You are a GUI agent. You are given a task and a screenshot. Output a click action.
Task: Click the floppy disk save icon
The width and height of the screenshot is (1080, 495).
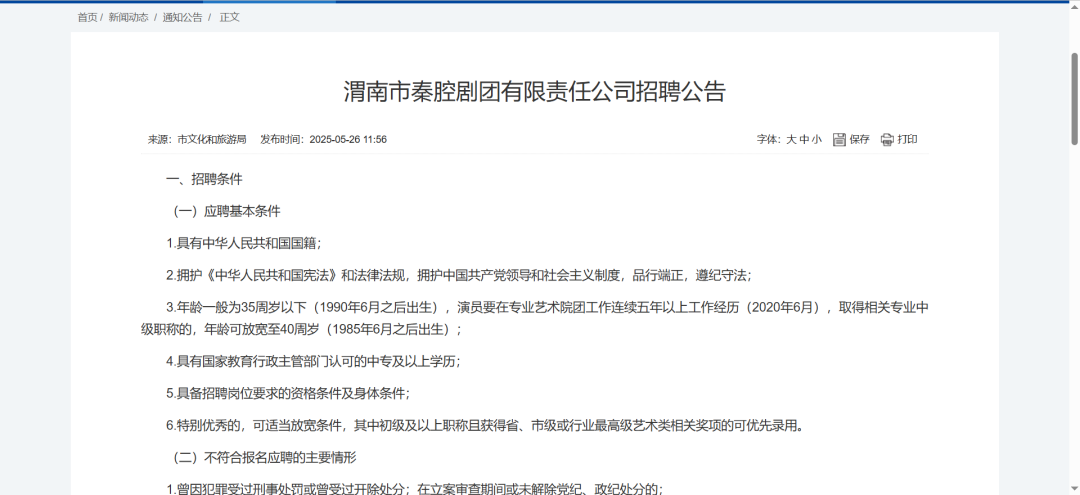pyautogui.click(x=839, y=140)
